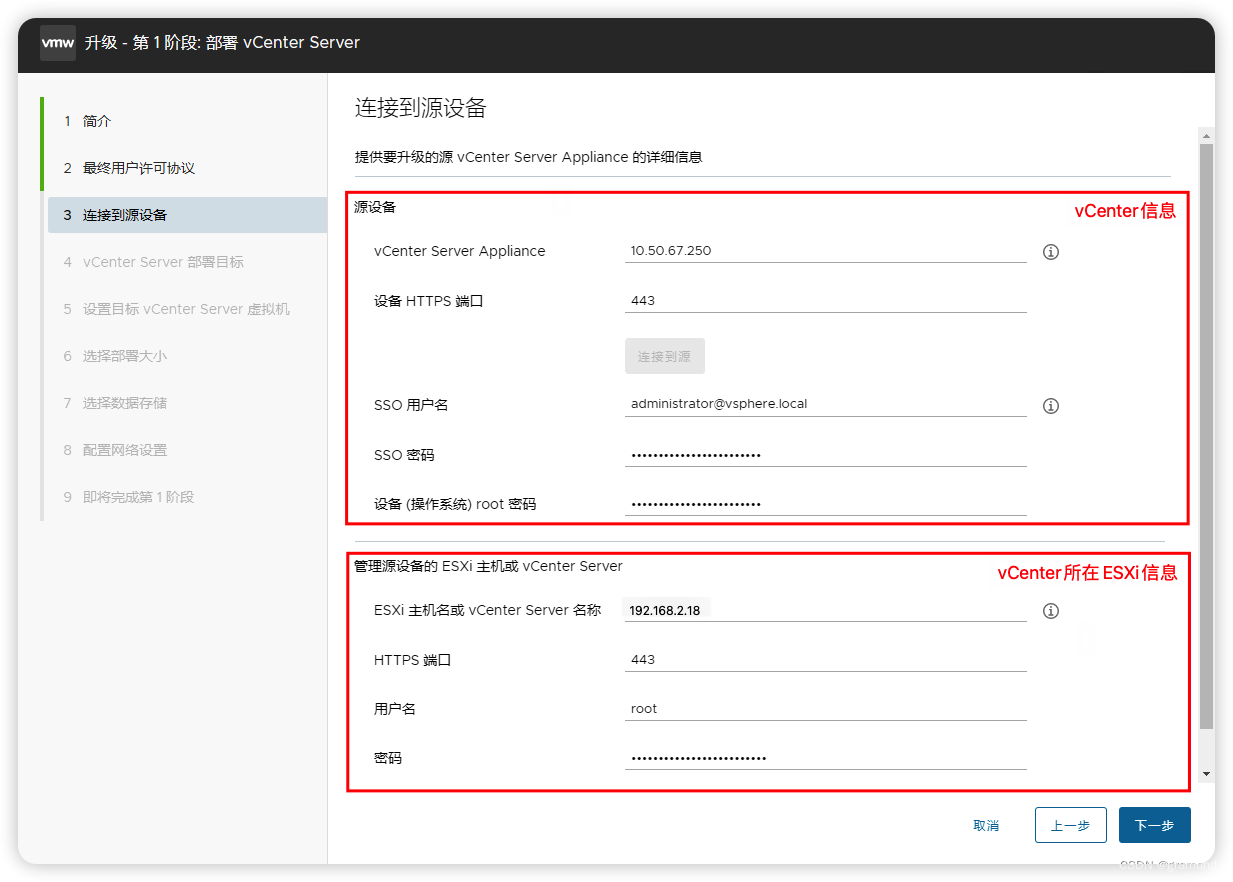Click the 源设备 section label

pos(375,207)
